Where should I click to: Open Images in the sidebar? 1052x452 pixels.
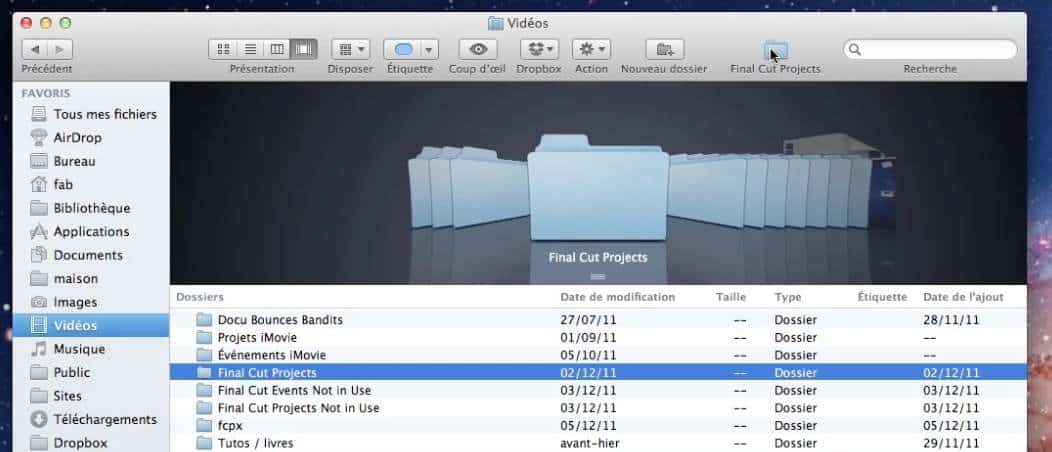click(91, 302)
